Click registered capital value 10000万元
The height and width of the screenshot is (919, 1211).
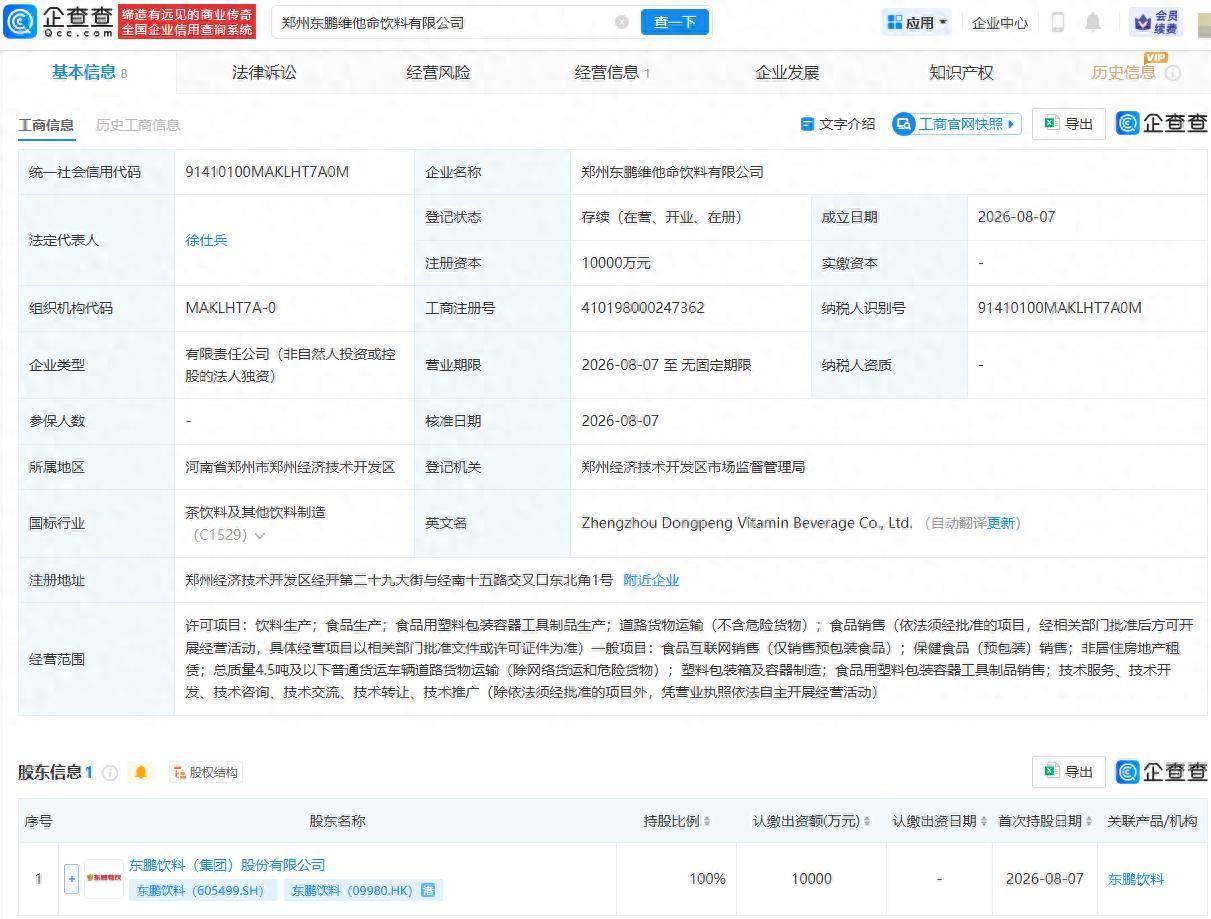616,263
